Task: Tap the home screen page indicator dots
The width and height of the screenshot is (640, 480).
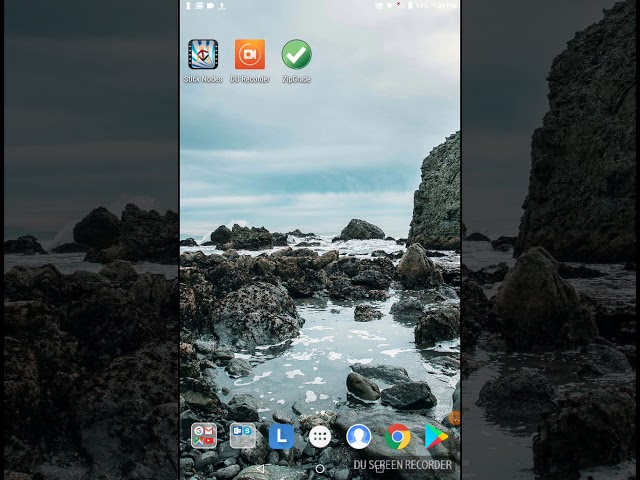Action: coord(320,413)
